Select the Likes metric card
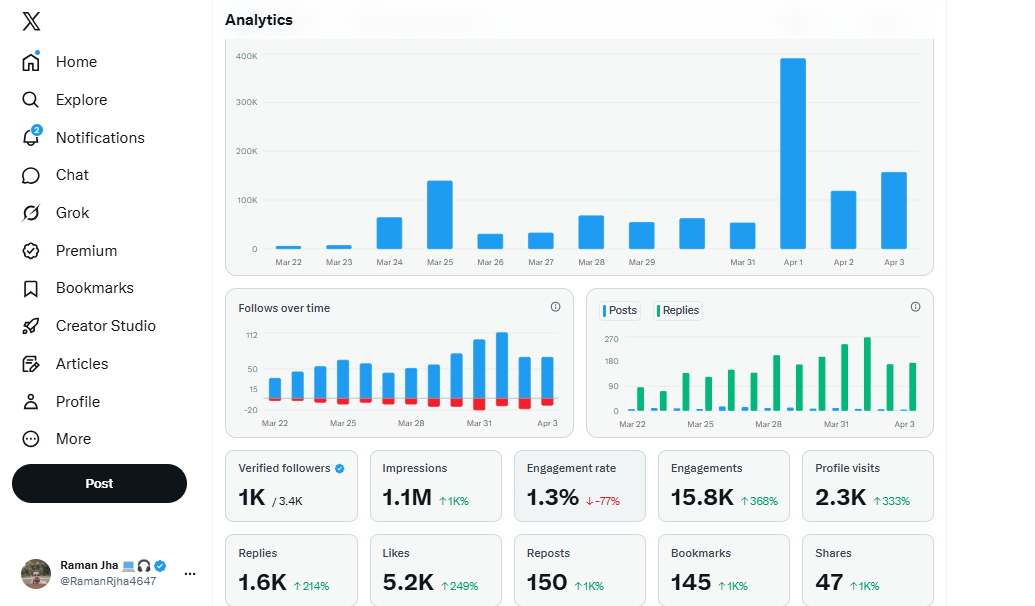Screen dimensions: 1035x606 [x=436, y=570]
